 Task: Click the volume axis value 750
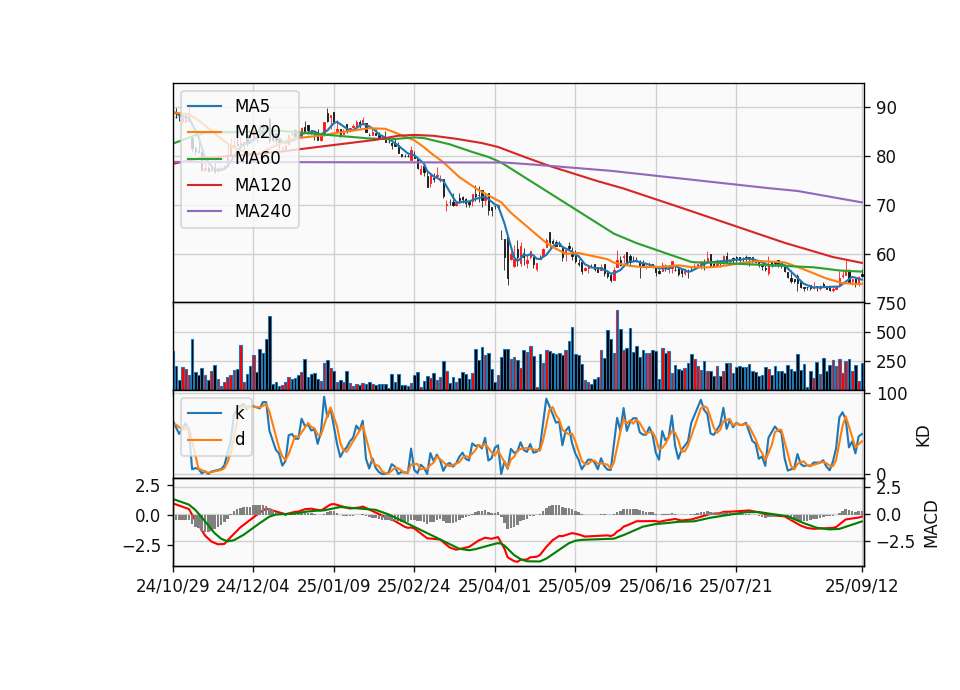[891, 304]
